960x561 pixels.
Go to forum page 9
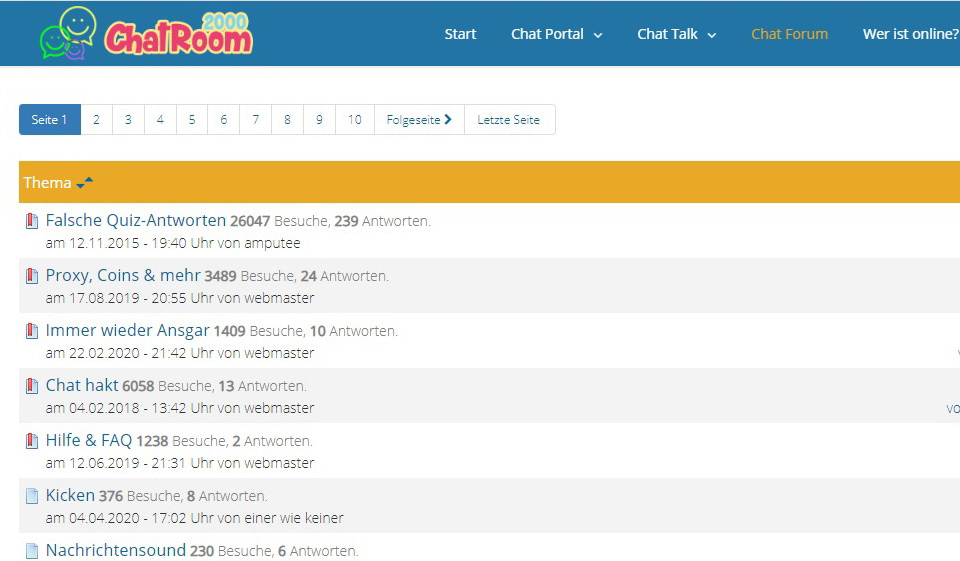[319, 119]
